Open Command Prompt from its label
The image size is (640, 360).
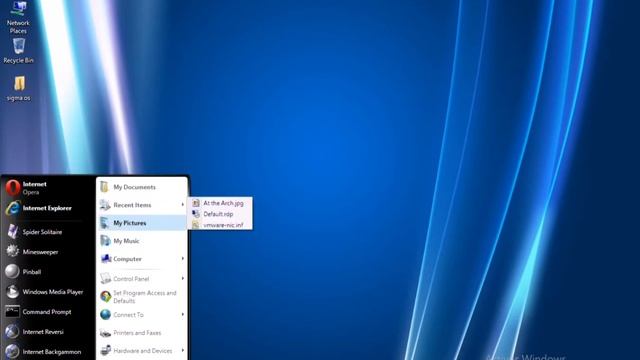47,312
